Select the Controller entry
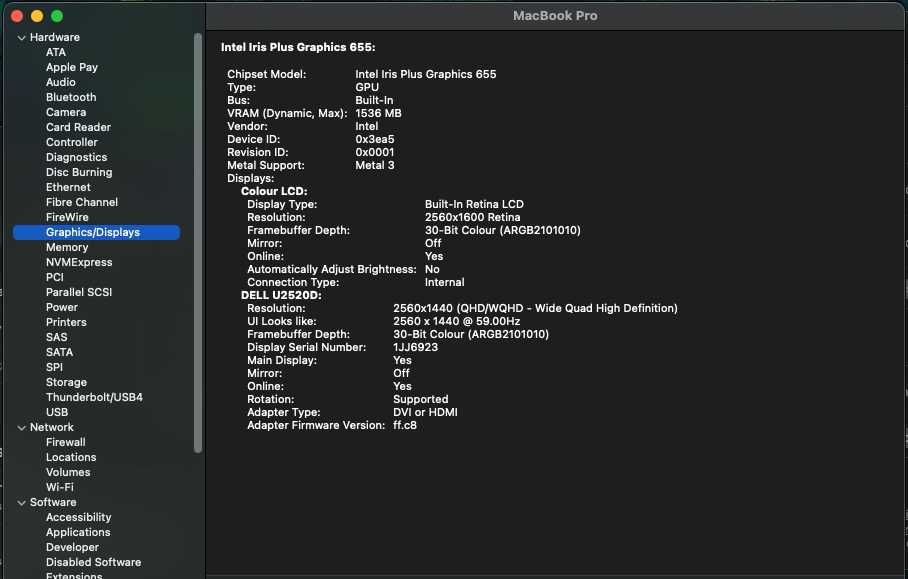 pyautogui.click(x=72, y=142)
